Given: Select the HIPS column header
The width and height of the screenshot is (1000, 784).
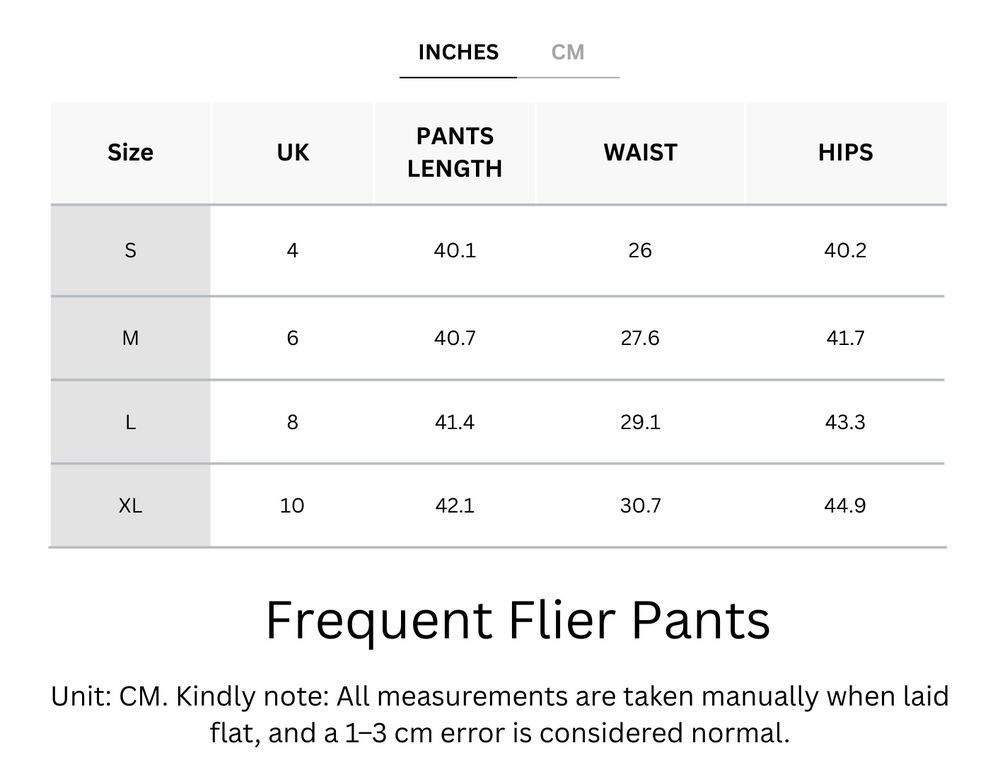Looking at the screenshot, I should pyautogui.click(x=847, y=152).
